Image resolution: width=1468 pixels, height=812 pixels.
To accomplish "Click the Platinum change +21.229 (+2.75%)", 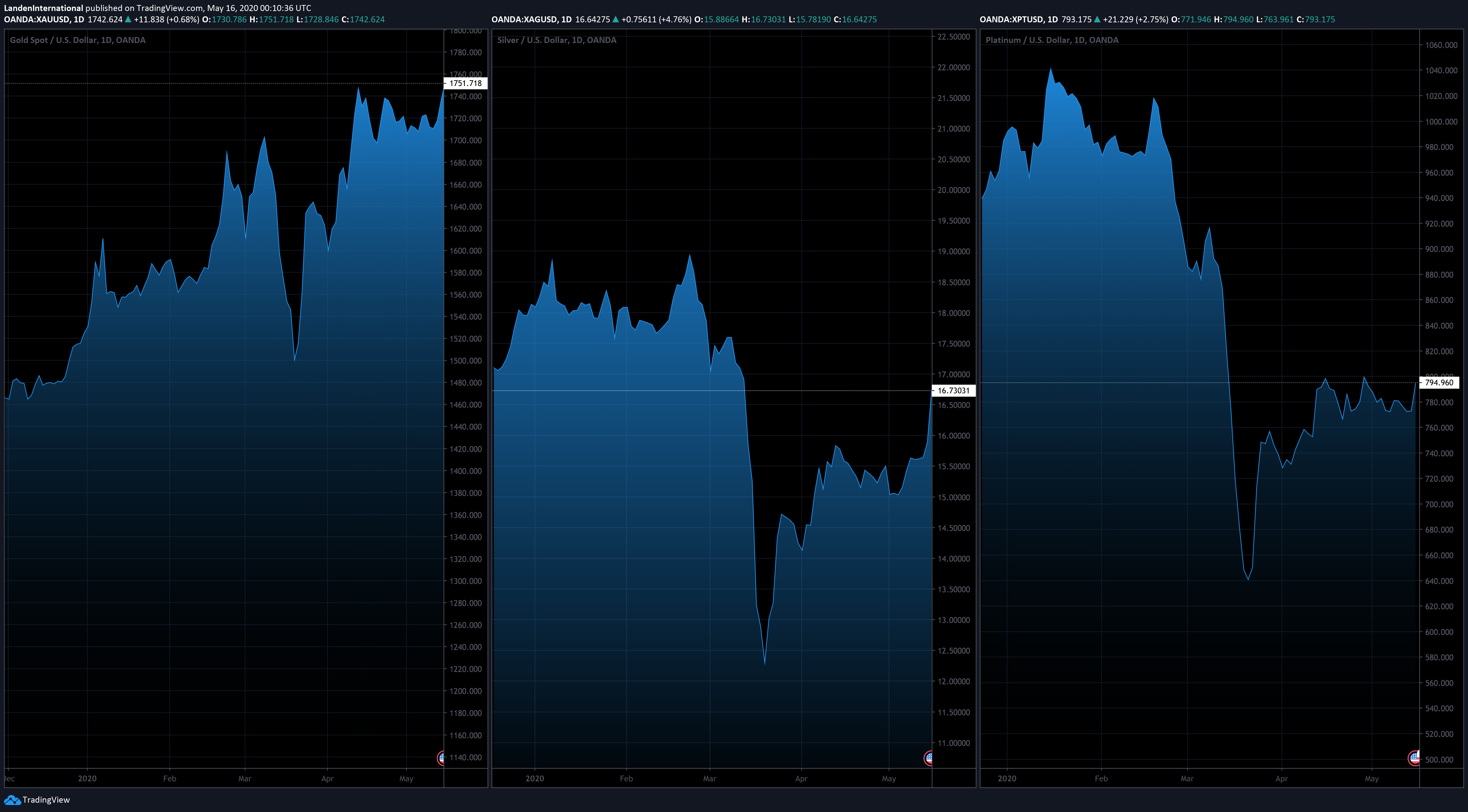I will (1135, 19).
